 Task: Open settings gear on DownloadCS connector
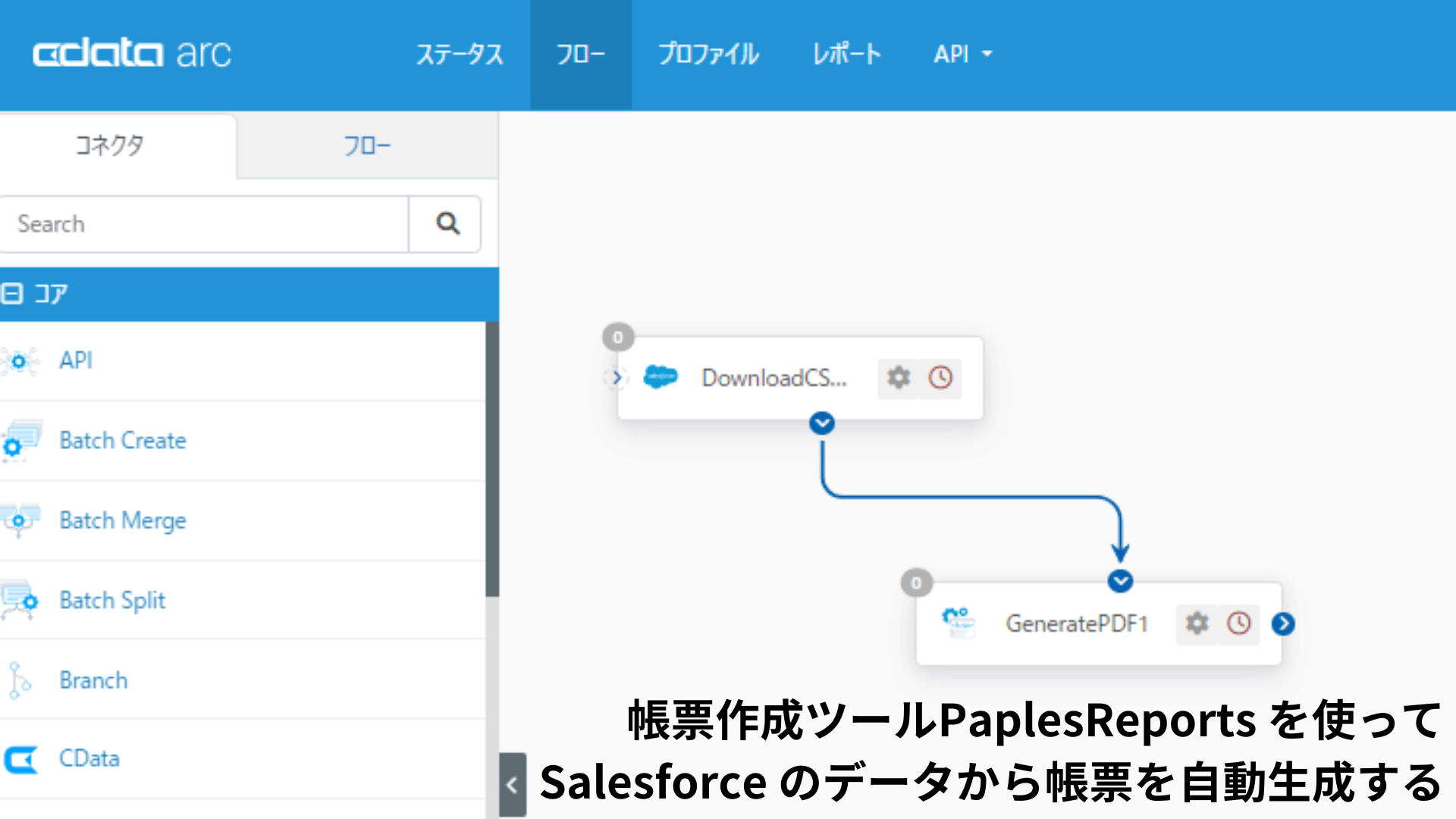(x=899, y=378)
